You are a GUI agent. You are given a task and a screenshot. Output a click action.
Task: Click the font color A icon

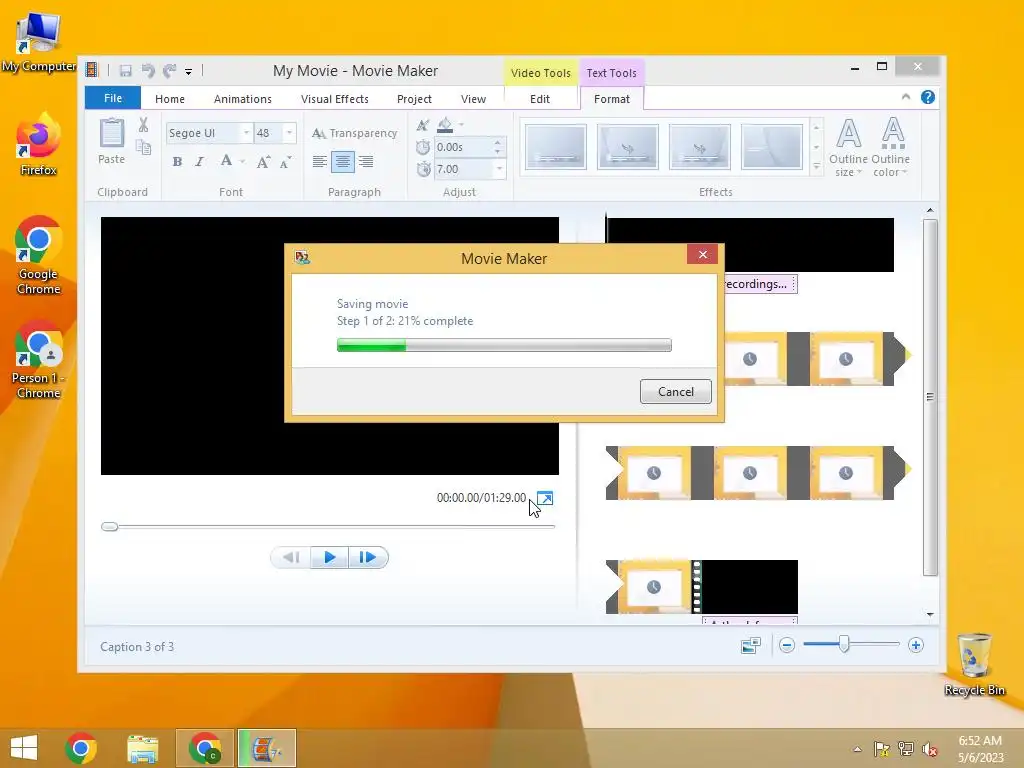click(226, 161)
